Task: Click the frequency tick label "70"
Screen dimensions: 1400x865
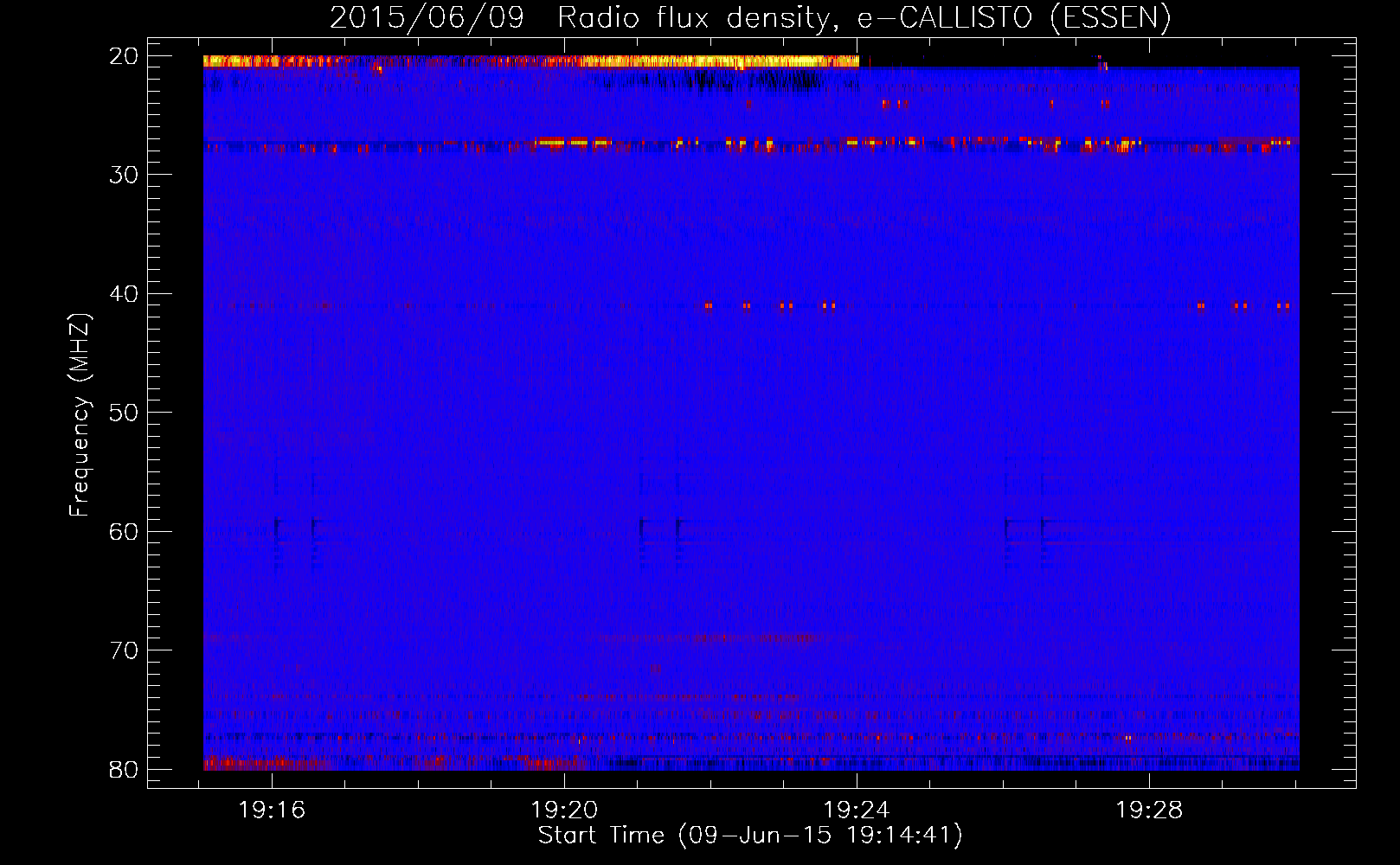Action: tap(125, 650)
